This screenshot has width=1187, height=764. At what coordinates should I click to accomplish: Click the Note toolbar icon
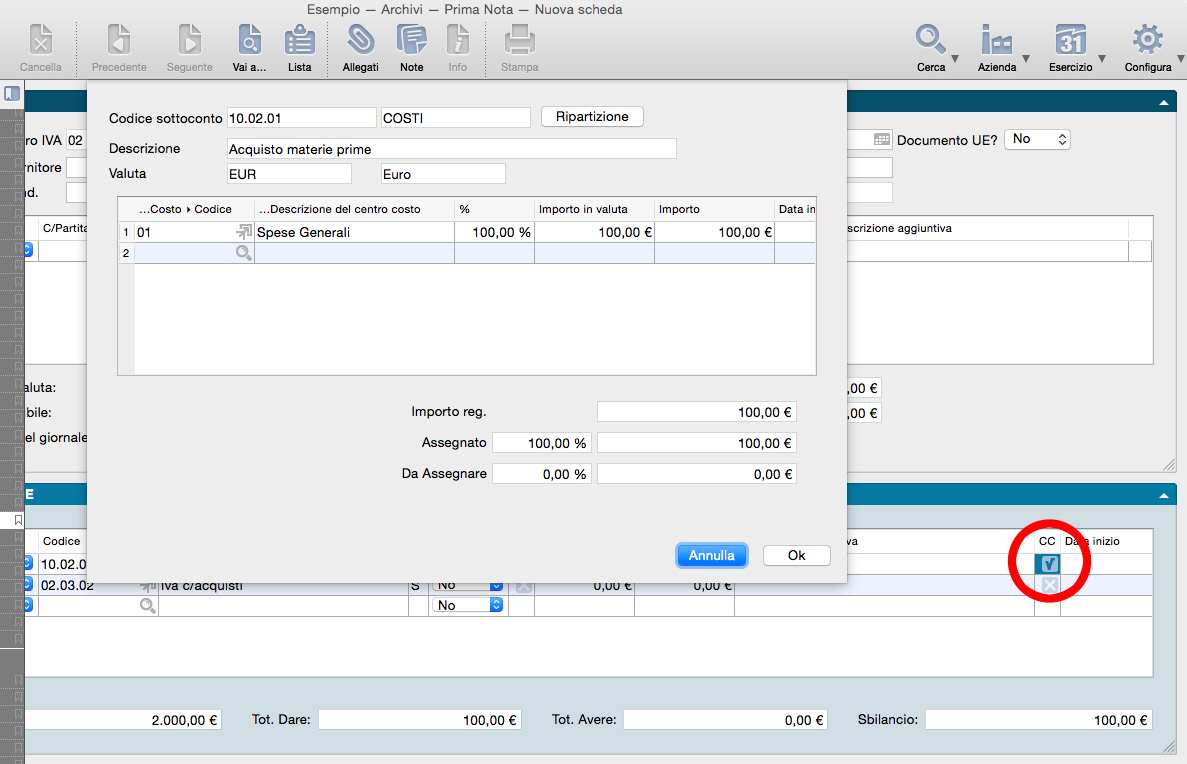[411, 42]
